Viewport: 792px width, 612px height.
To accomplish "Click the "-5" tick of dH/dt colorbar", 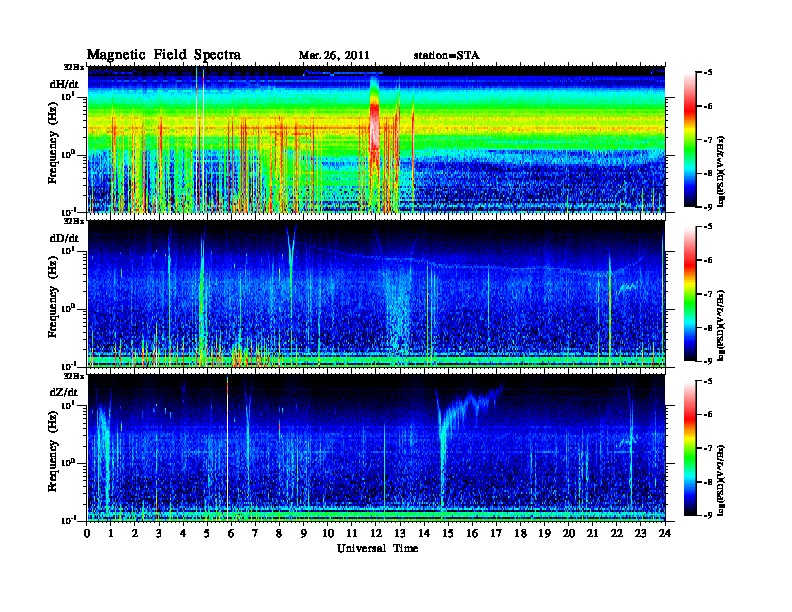I will 708,73.
